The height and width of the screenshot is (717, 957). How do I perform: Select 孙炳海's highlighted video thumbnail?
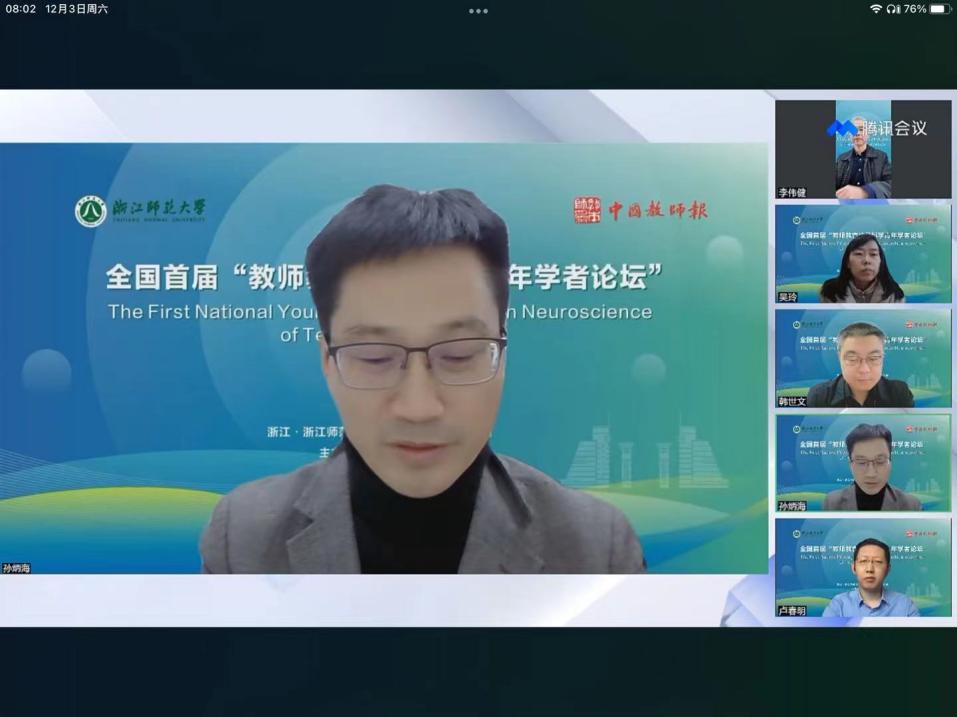click(x=863, y=462)
